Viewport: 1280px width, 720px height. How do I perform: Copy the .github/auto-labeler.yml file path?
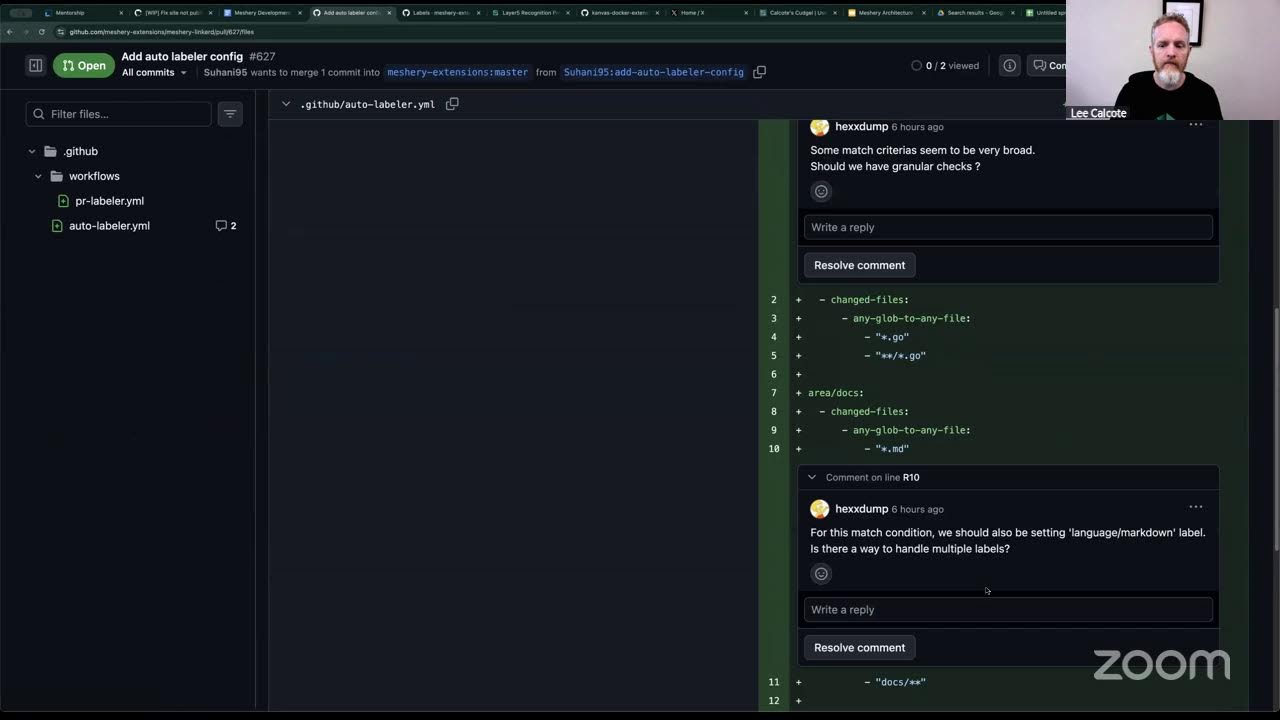(x=452, y=104)
